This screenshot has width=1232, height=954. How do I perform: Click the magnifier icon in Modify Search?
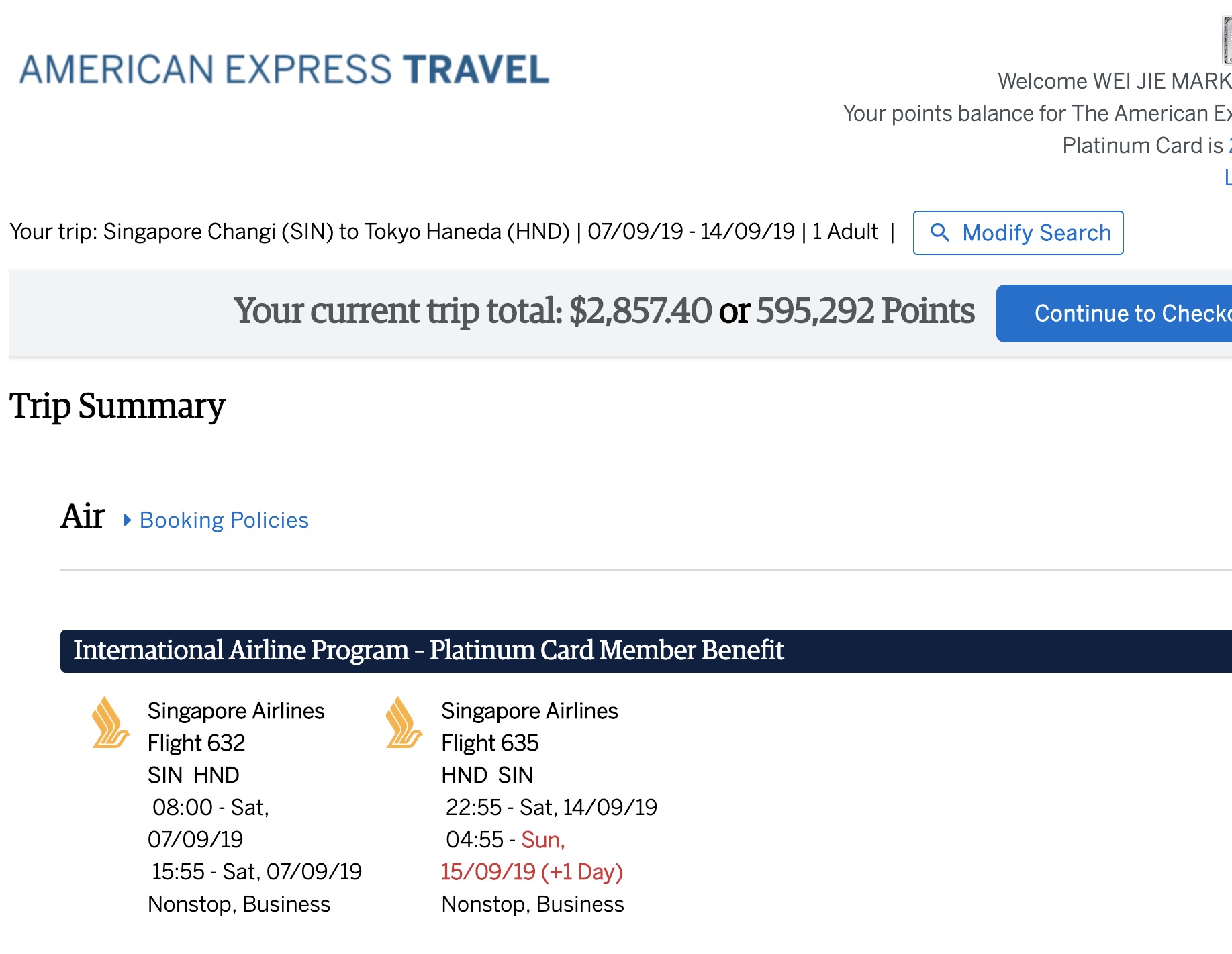[x=940, y=232]
